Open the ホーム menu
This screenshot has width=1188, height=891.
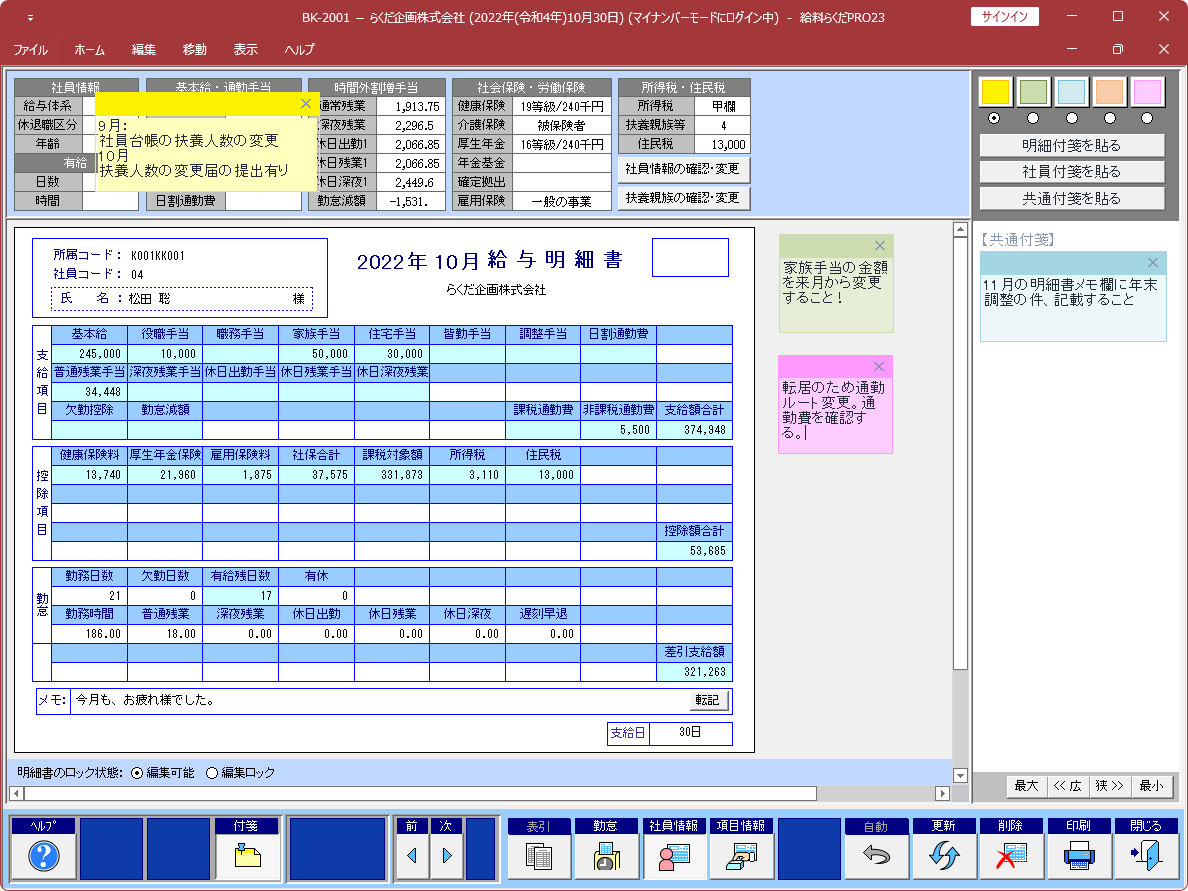(x=89, y=49)
